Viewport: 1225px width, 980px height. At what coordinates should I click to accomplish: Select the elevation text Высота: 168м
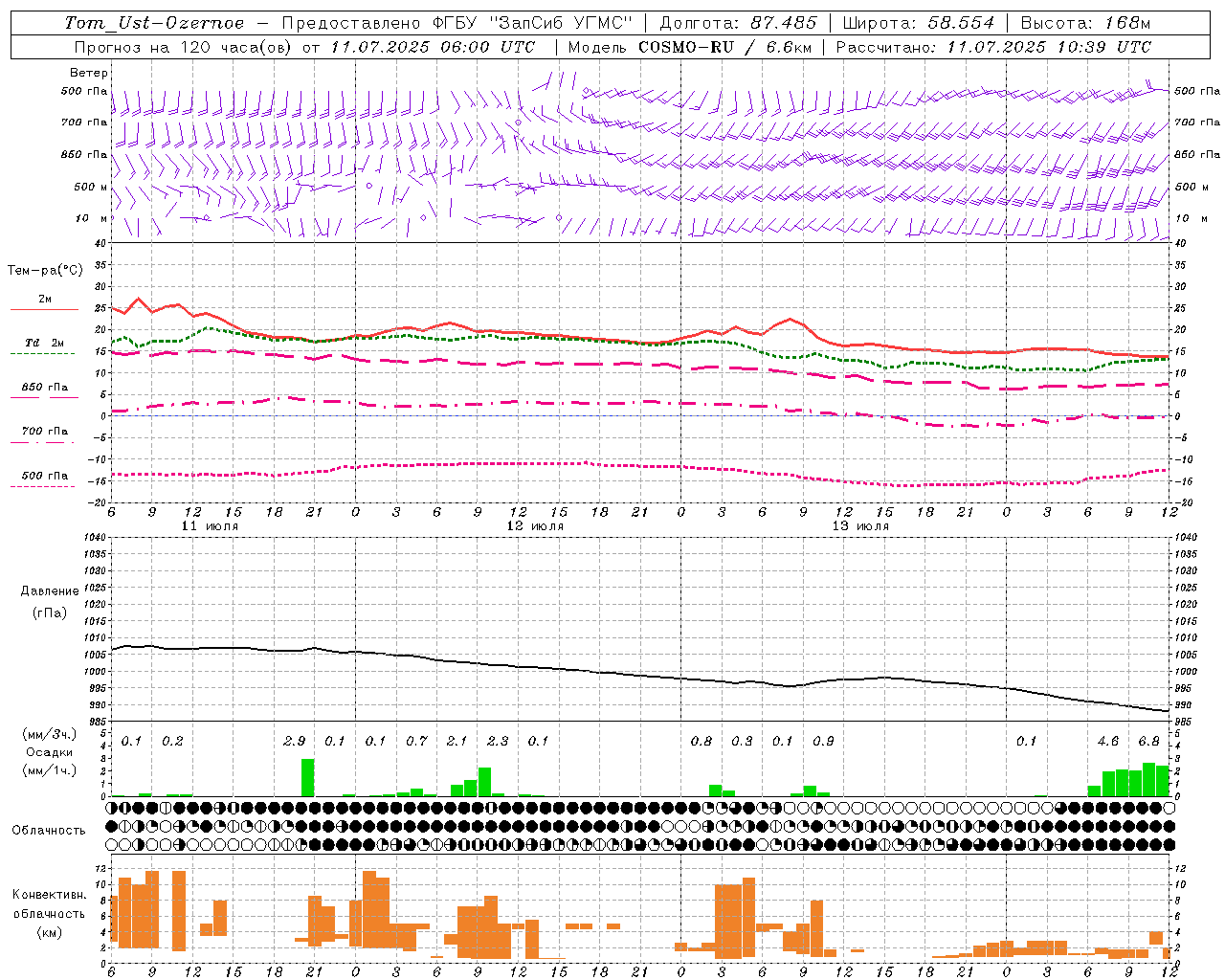1085,23
